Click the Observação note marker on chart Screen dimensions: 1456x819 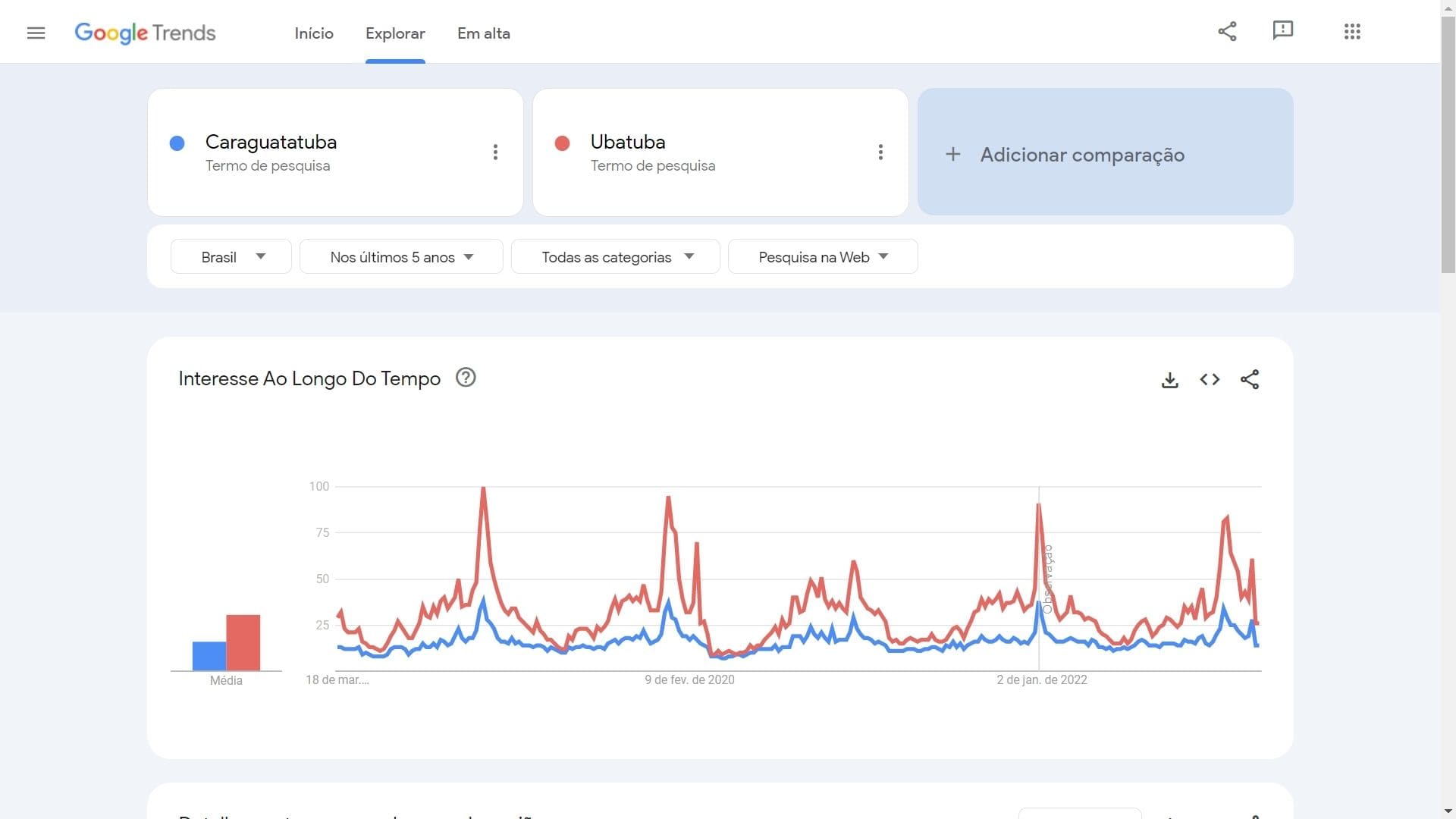click(x=1048, y=579)
